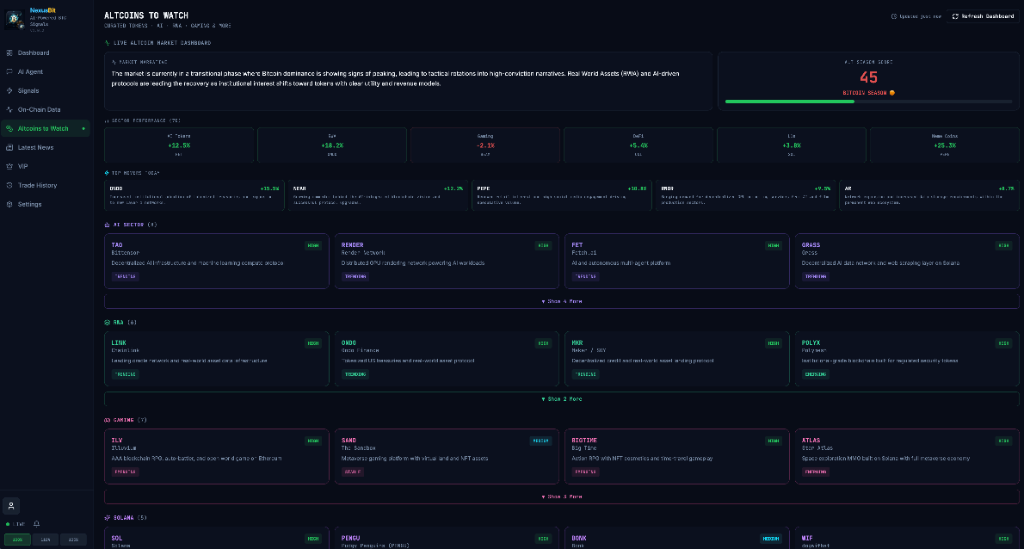
Task: Open the ATLAS Star Atlas card
Action: 907,456
